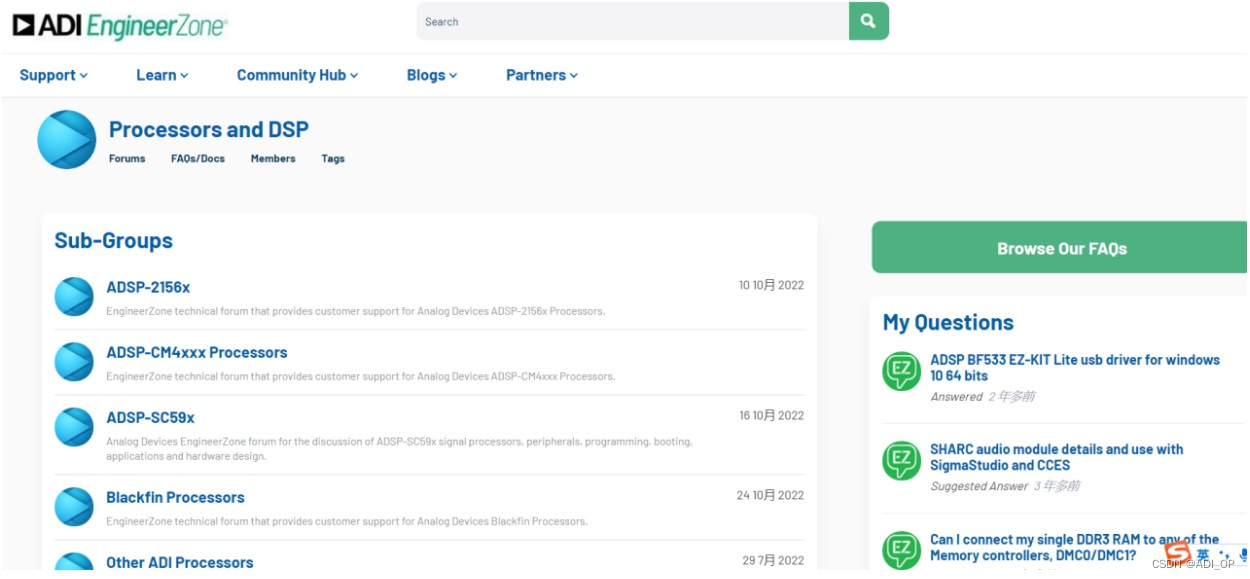This screenshot has height=579, width=1250.
Task: Switch to the Members tab
Action: pyautogui.click(x=273, y=158)
